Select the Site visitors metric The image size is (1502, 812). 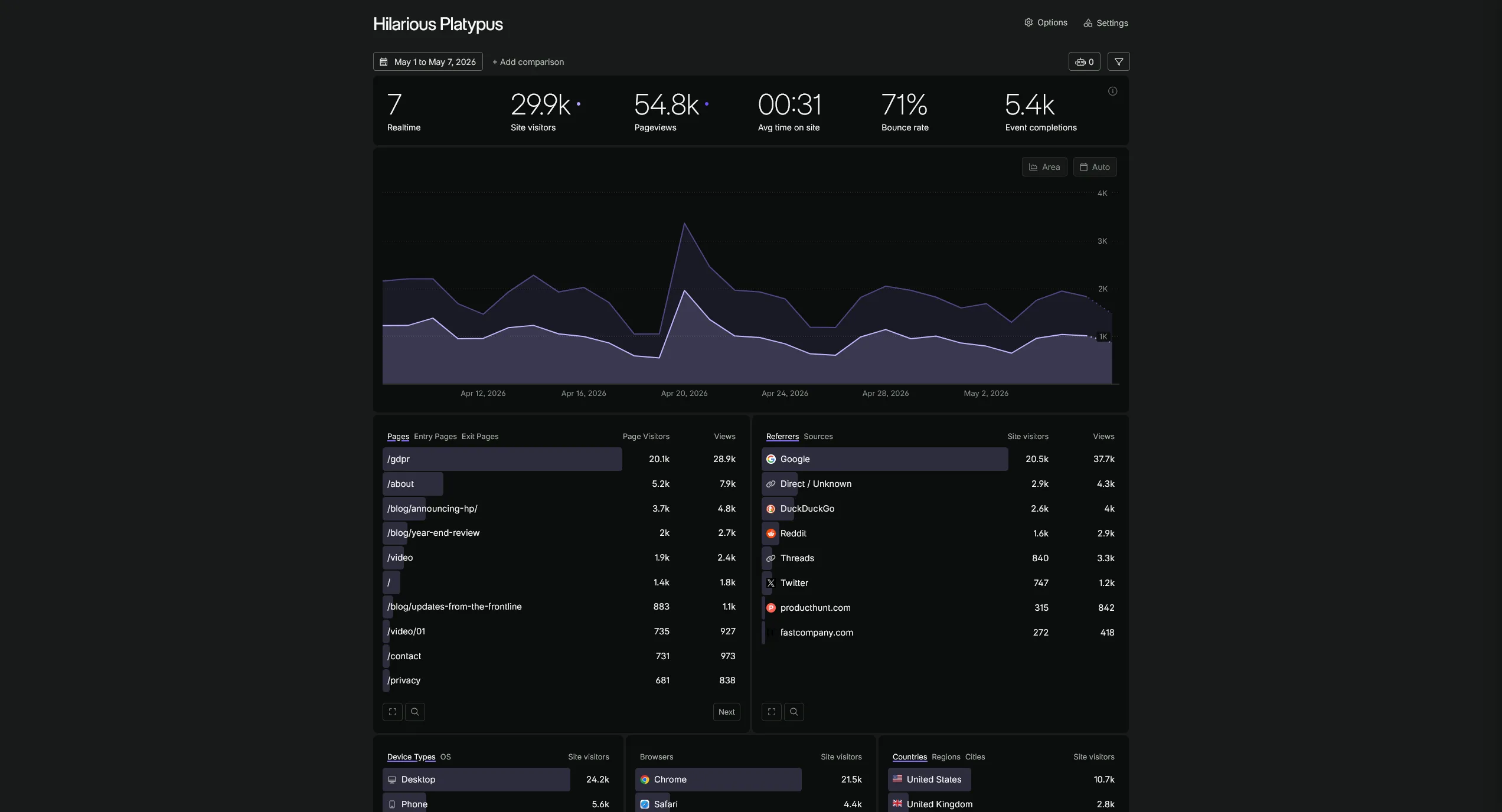point(546,111)
